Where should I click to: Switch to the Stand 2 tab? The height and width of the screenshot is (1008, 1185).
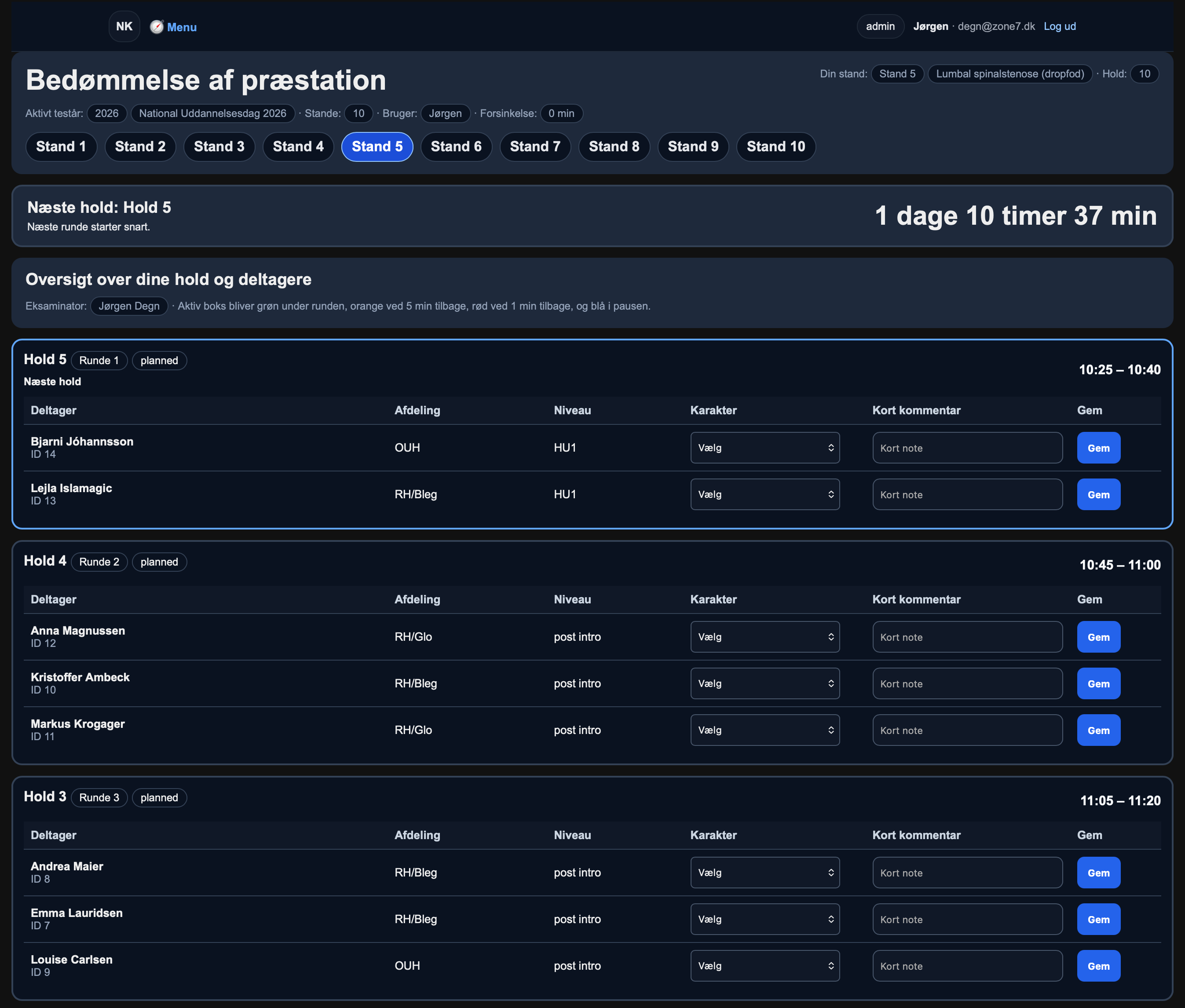[x=140, y=147]
